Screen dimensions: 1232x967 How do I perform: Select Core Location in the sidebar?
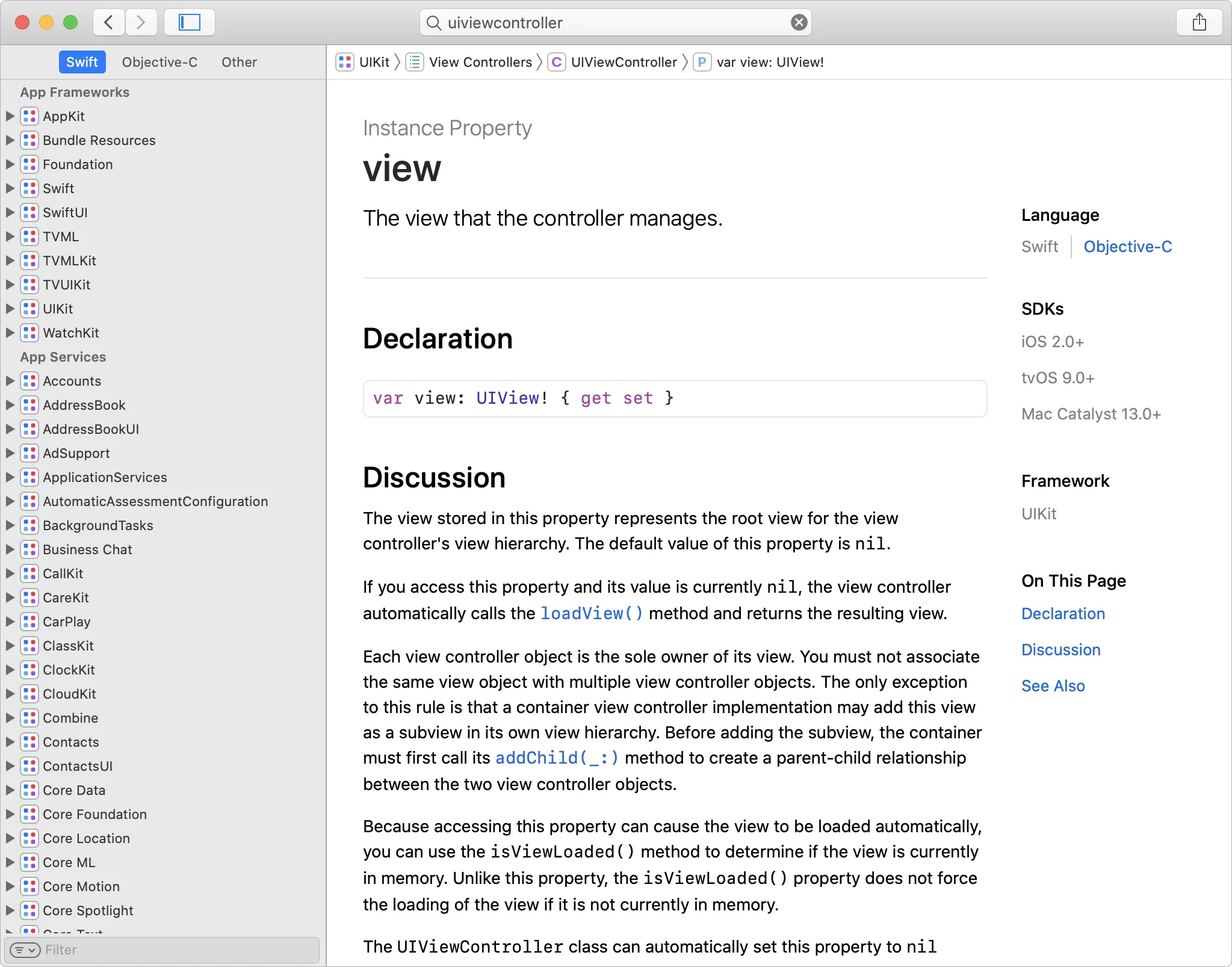(x=86, y=838)
